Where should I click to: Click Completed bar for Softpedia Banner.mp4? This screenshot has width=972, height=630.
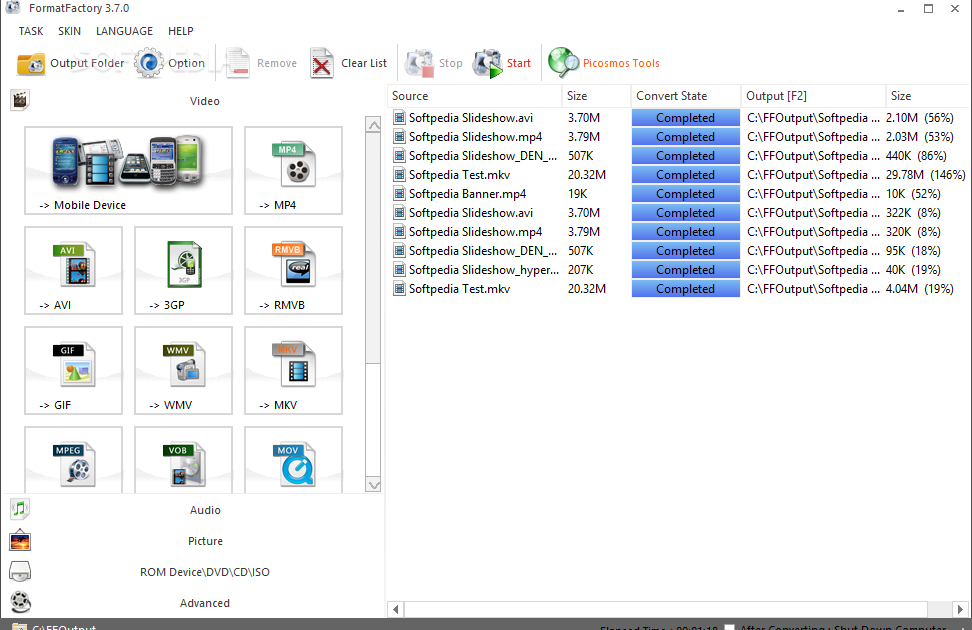click(686, 194)
